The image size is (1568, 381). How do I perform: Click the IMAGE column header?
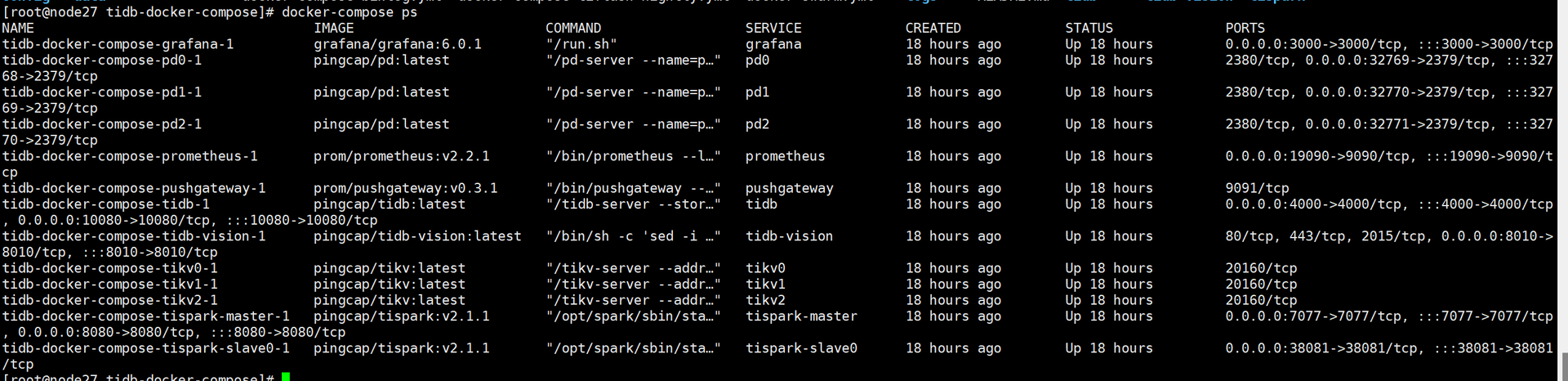click(x=334, y=28)
